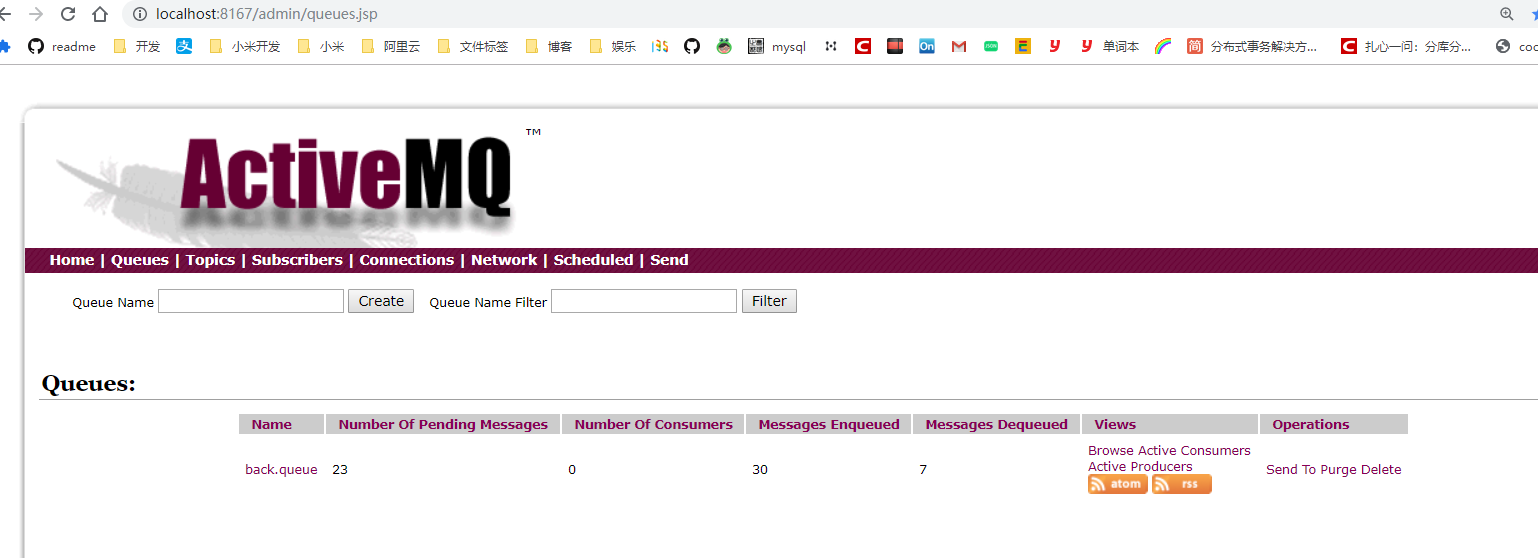The width and height of the screenshot is (1538, 558).
Task: Purge the back.queue queue
Action: (x=1338, y=470)
